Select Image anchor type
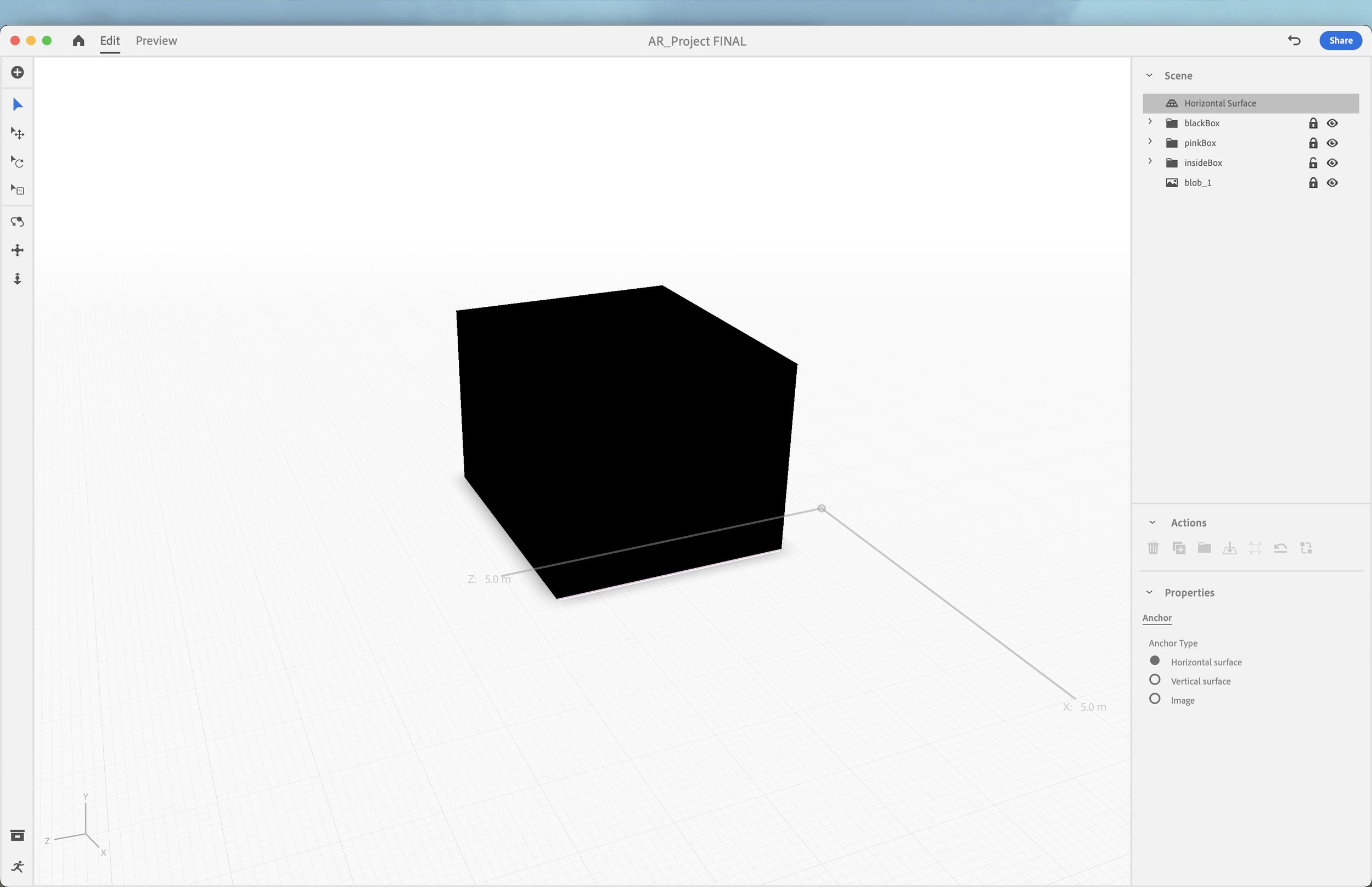The width and height of the screenshot is (1372, 887). [x=1154, y=699]
